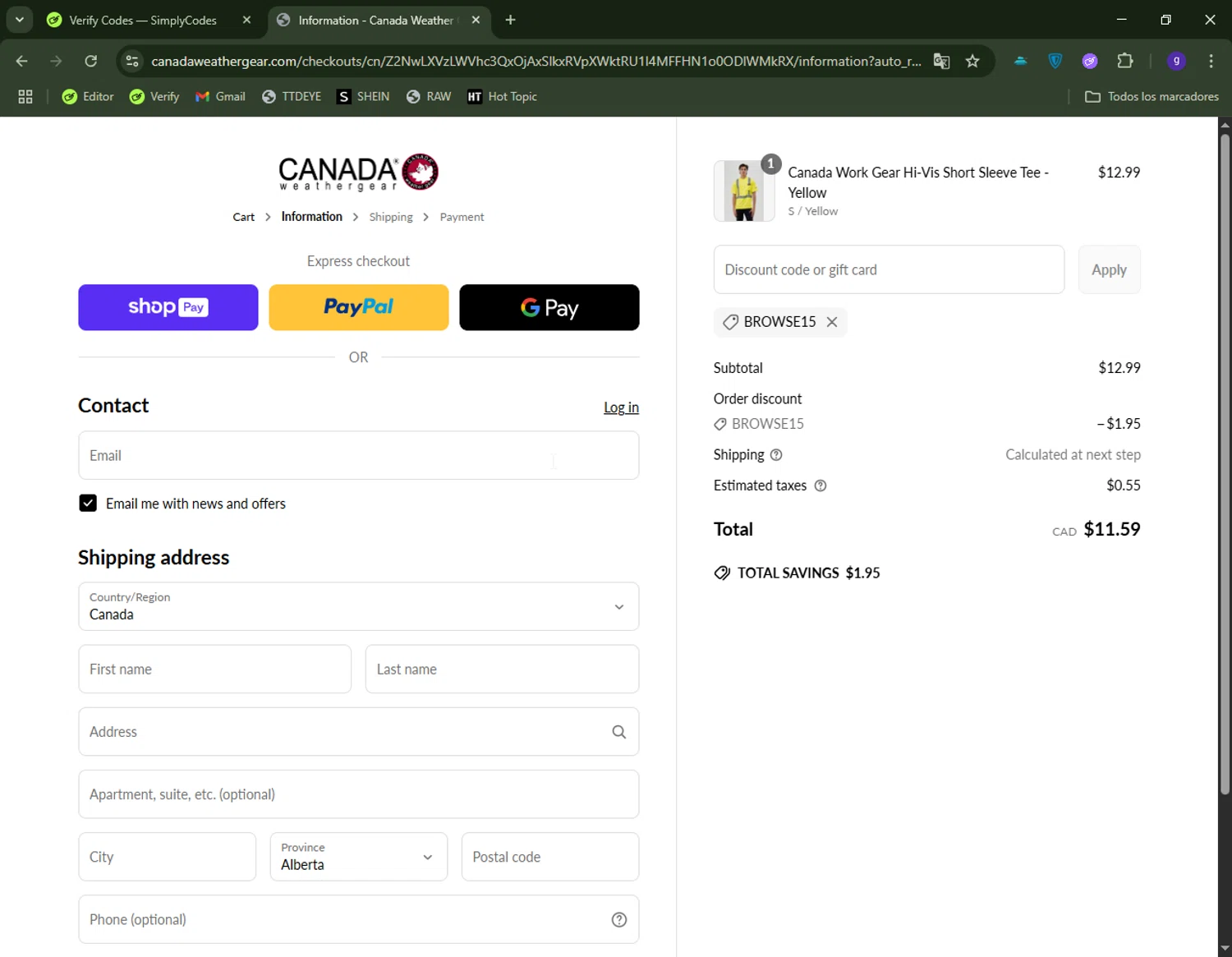Close the Verify Codes tab

(246, 20)
